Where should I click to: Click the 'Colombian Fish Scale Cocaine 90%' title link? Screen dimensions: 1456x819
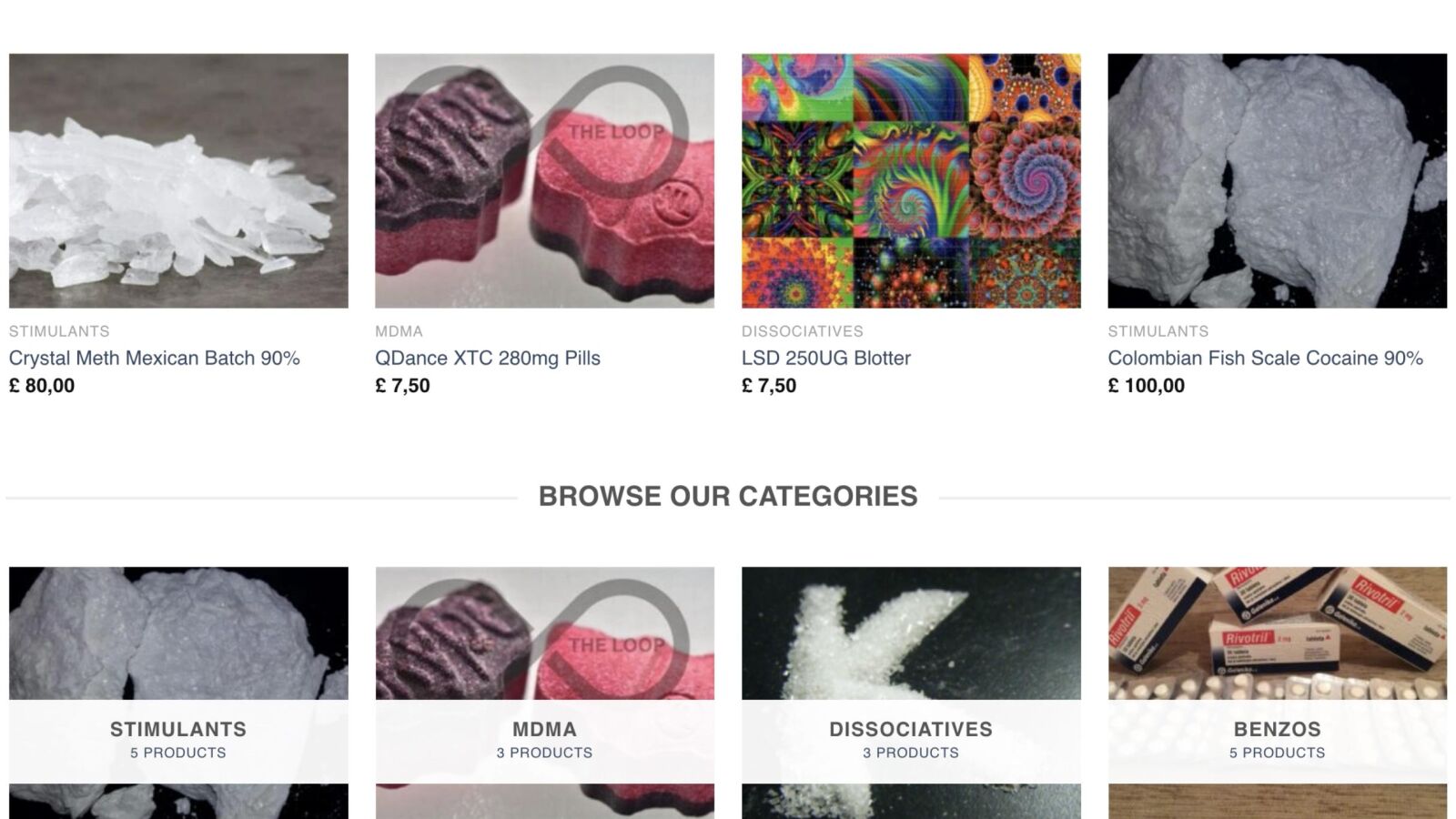(x=1265, y=358)
